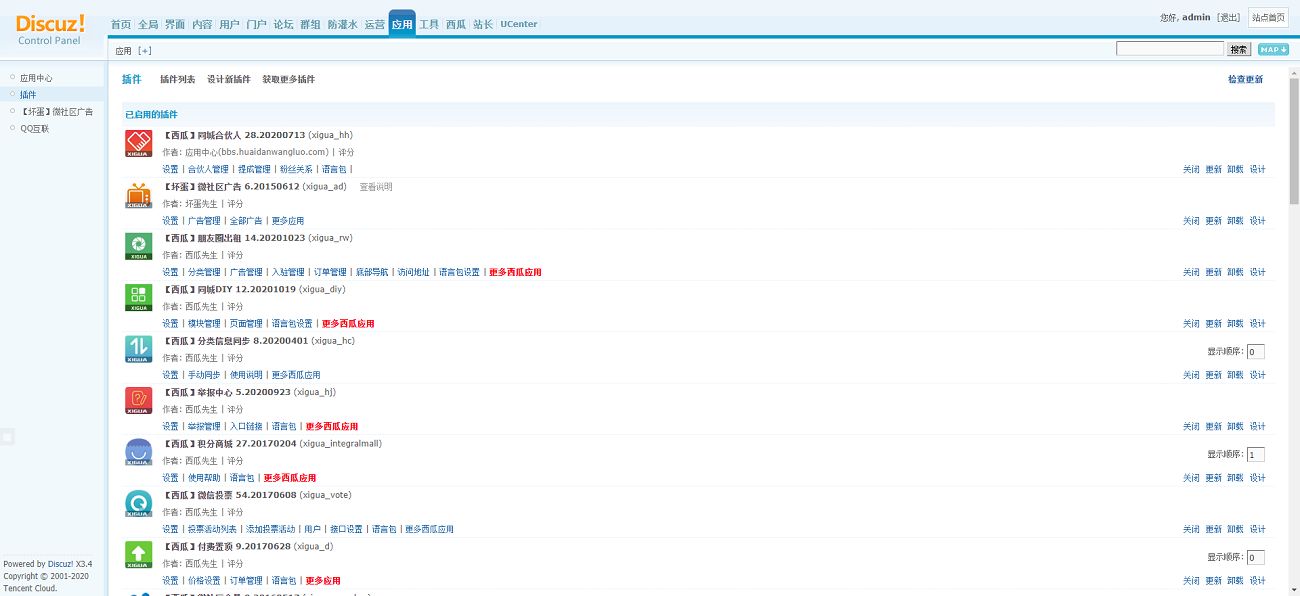This screenshot has width=1300, height=596.
Task: Open QQ互联 in the left sidebar
Action: 34,129
